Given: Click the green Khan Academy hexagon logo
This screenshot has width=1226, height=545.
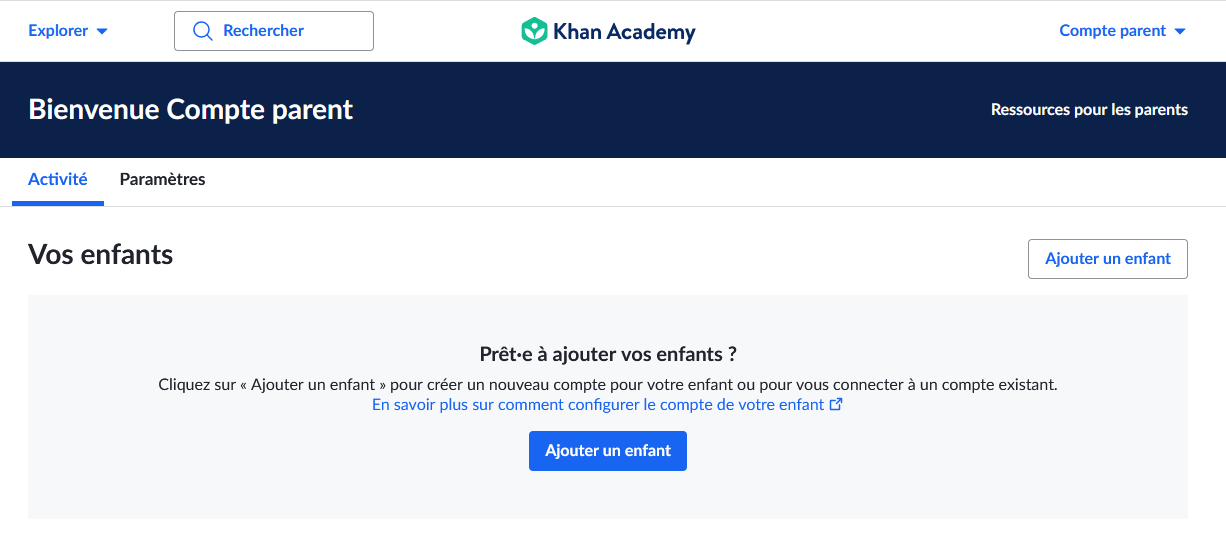Looking at the screenshot, I should click(534, 31).
